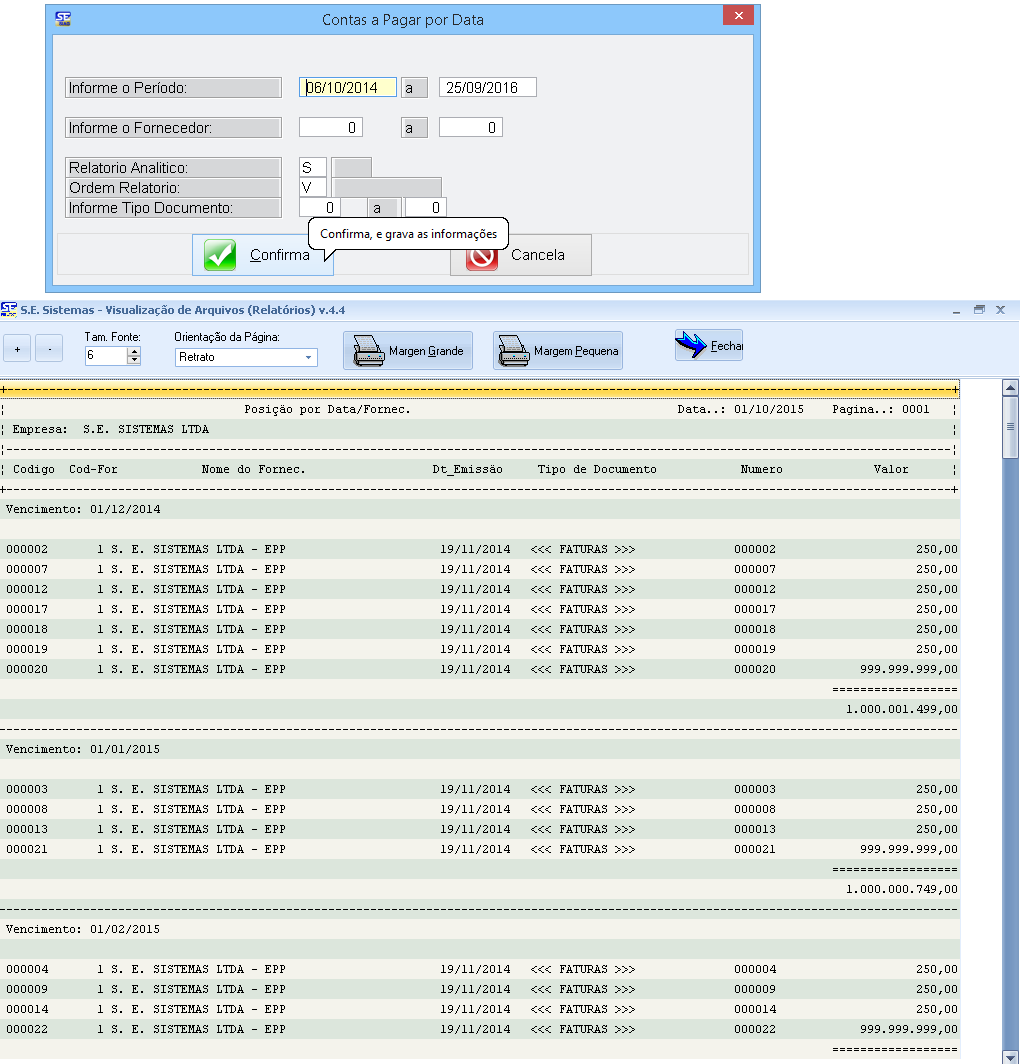Click the period start date field 06/10/2014
Viewport: 1024px width, 1064px height.
347,88
